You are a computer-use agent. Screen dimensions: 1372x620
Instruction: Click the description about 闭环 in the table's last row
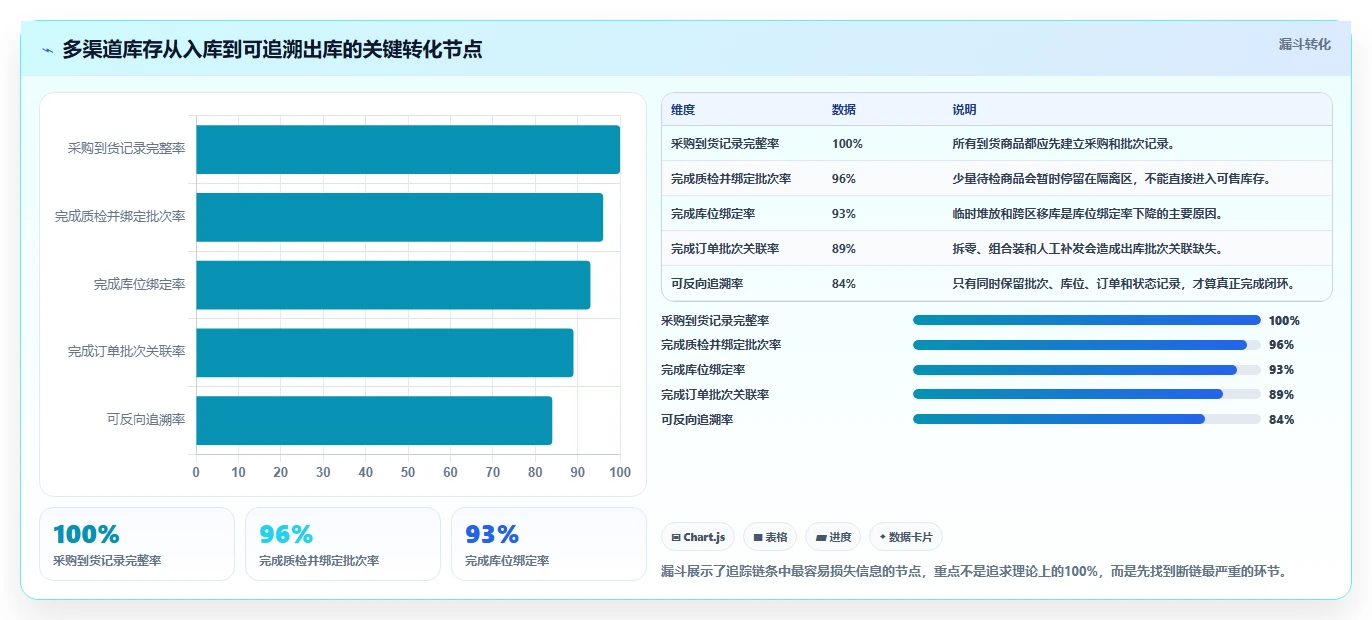click(1125, 284)
